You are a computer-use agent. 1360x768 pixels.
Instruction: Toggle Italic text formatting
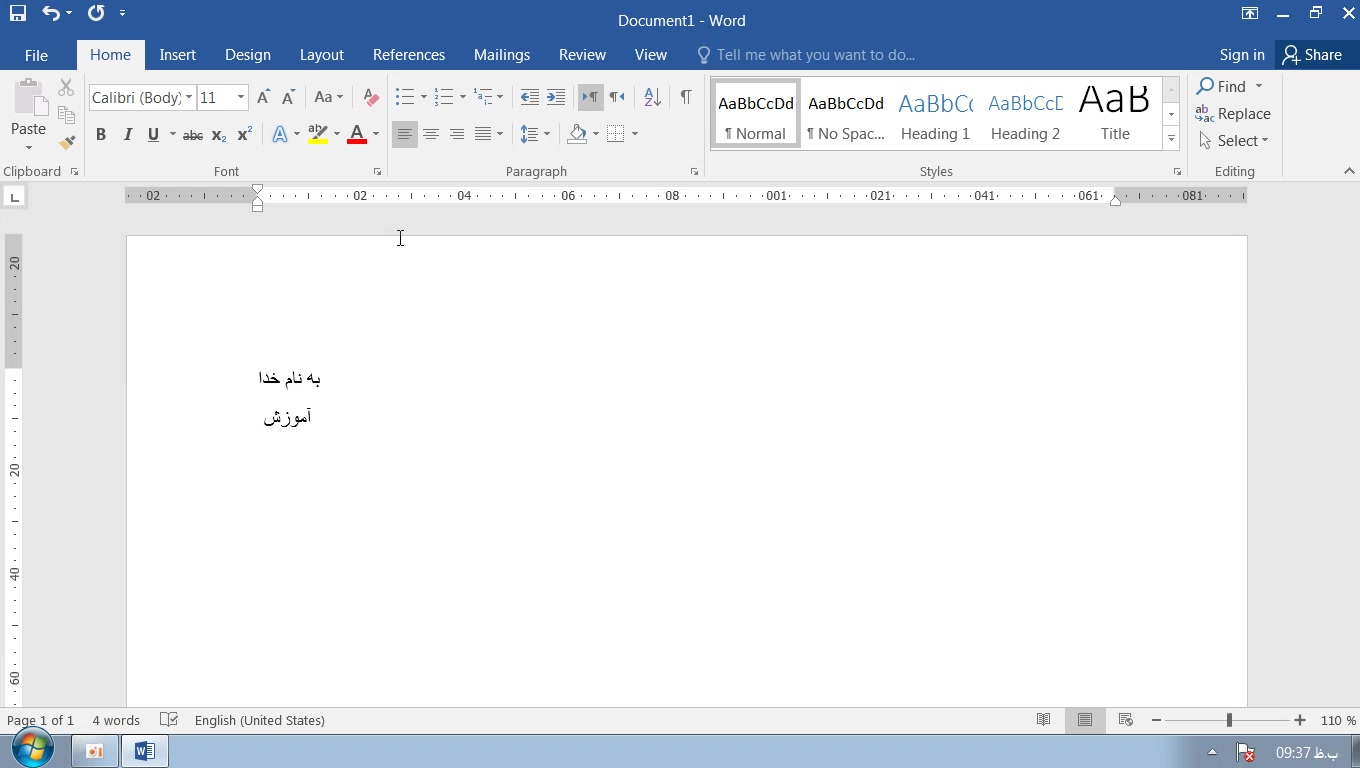[x=127, y=134]
